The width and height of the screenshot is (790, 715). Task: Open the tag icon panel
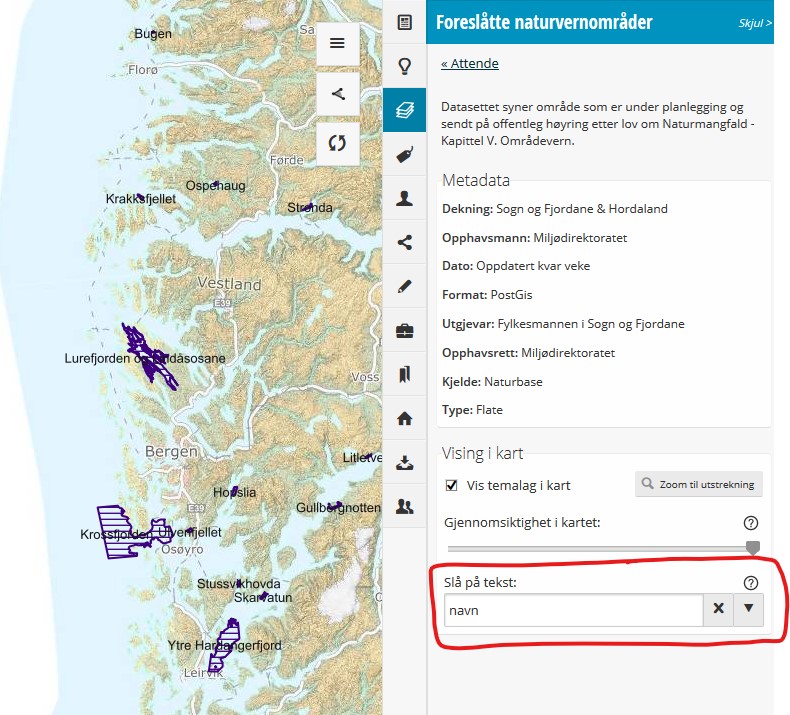pos(404,154)
